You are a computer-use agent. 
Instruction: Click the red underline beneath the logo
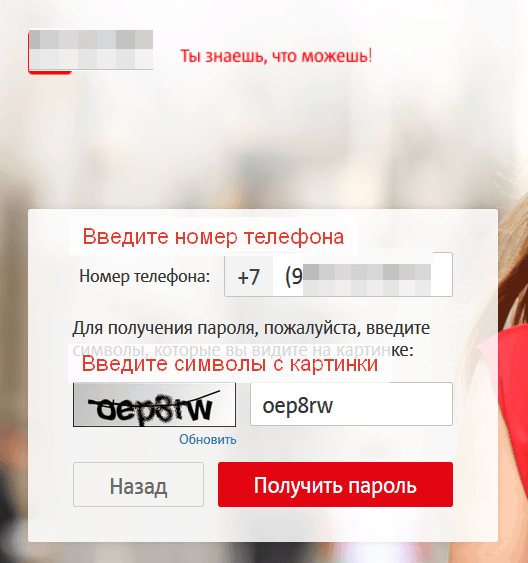50,72
